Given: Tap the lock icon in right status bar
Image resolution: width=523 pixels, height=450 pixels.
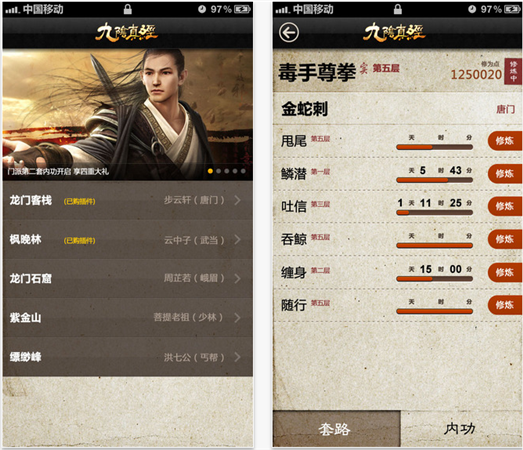Looking at the screenshot, I should [x=398, y=9].
